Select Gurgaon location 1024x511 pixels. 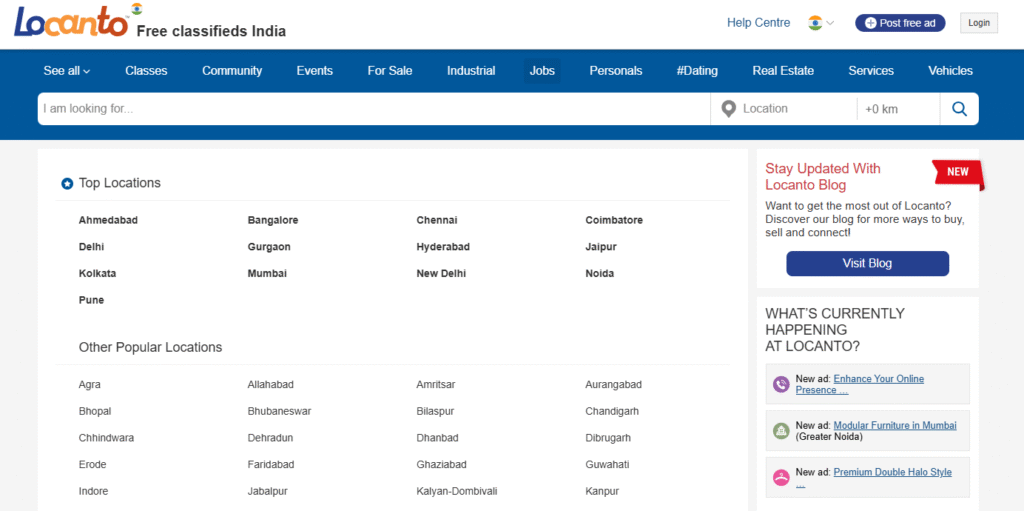click(x=269, y=247)
